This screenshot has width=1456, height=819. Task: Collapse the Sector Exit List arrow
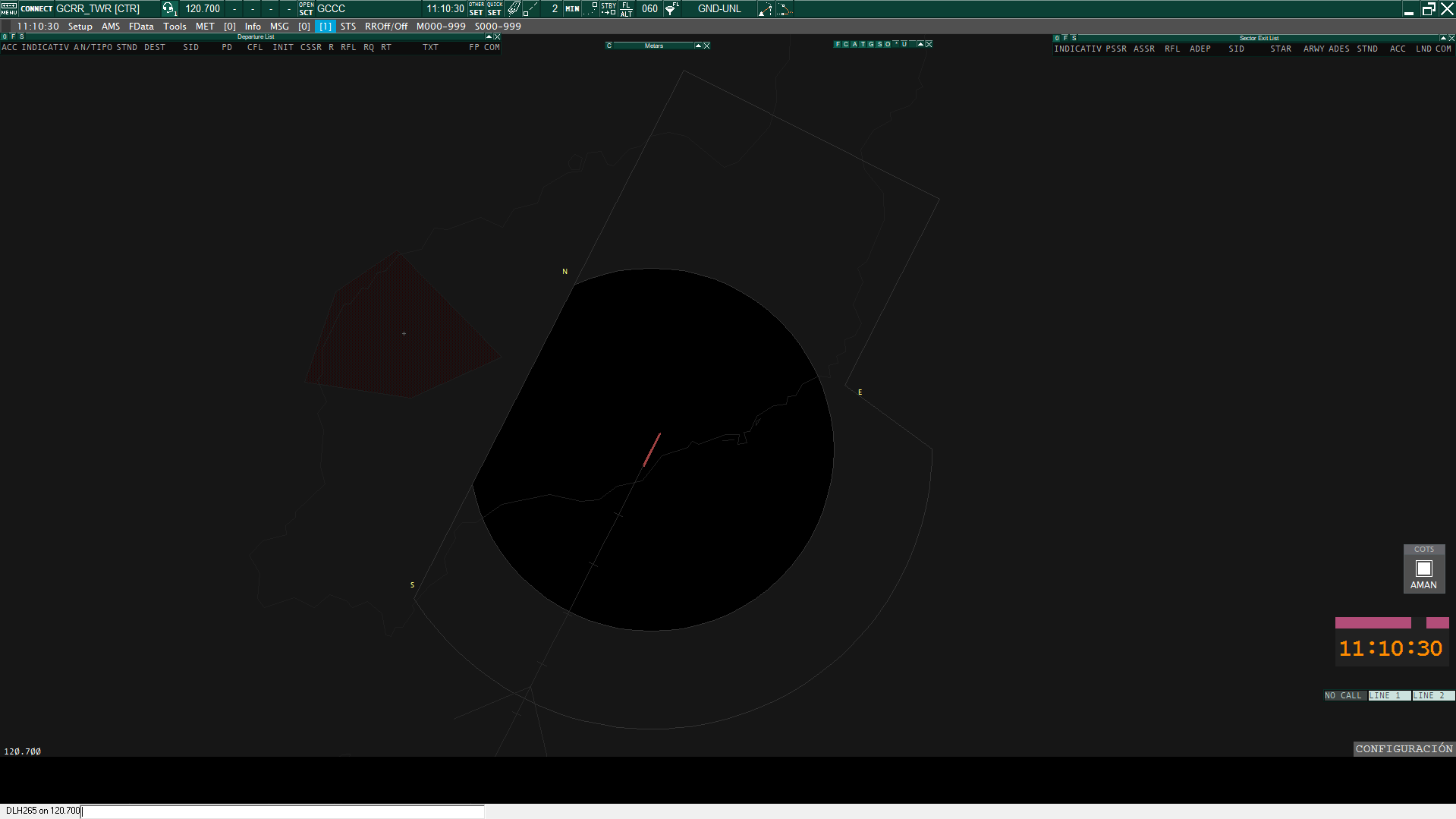(x=1443, y=38)
